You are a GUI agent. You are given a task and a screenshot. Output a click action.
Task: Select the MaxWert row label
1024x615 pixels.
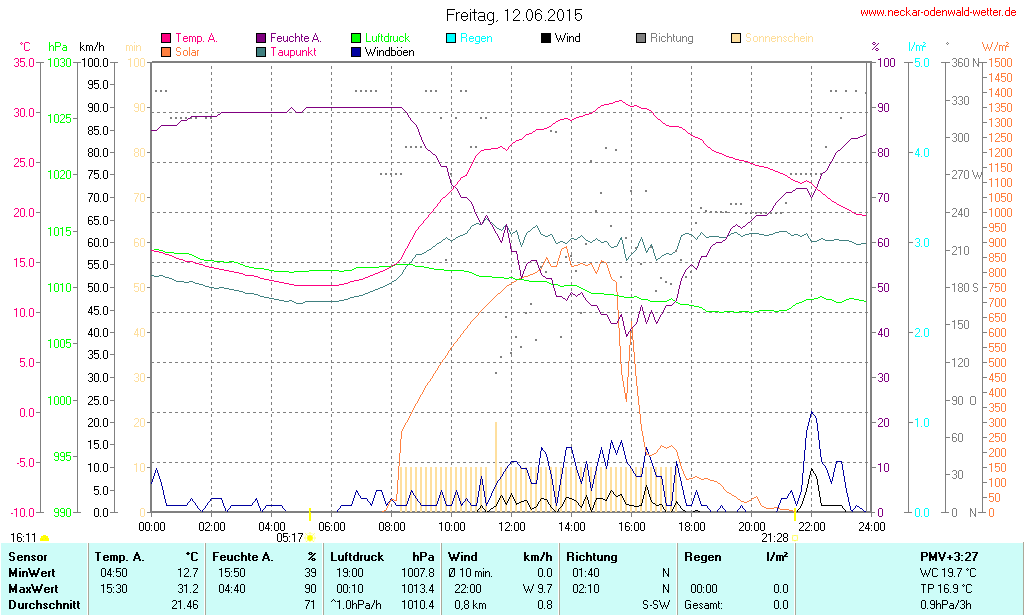[x=32, y=589]
